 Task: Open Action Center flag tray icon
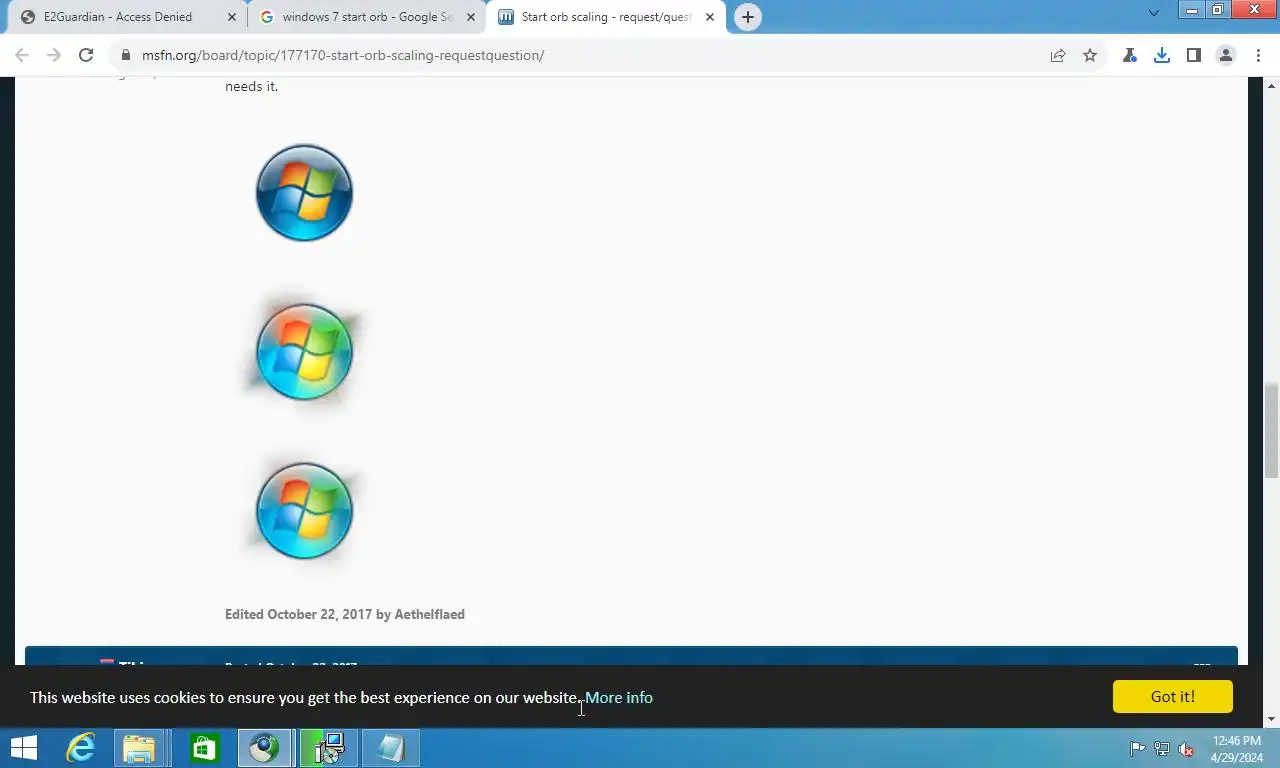pyautogui.click(x=1138, y=749)
